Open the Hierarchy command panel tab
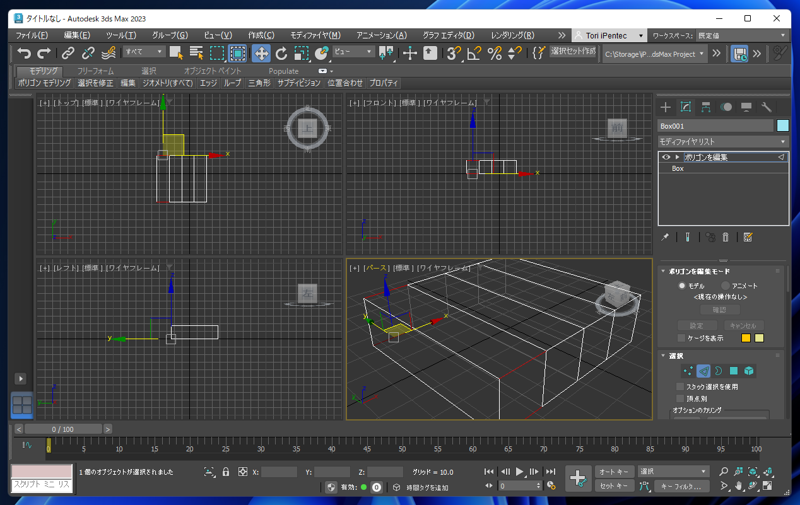The image size is (800, 505). 706,107
